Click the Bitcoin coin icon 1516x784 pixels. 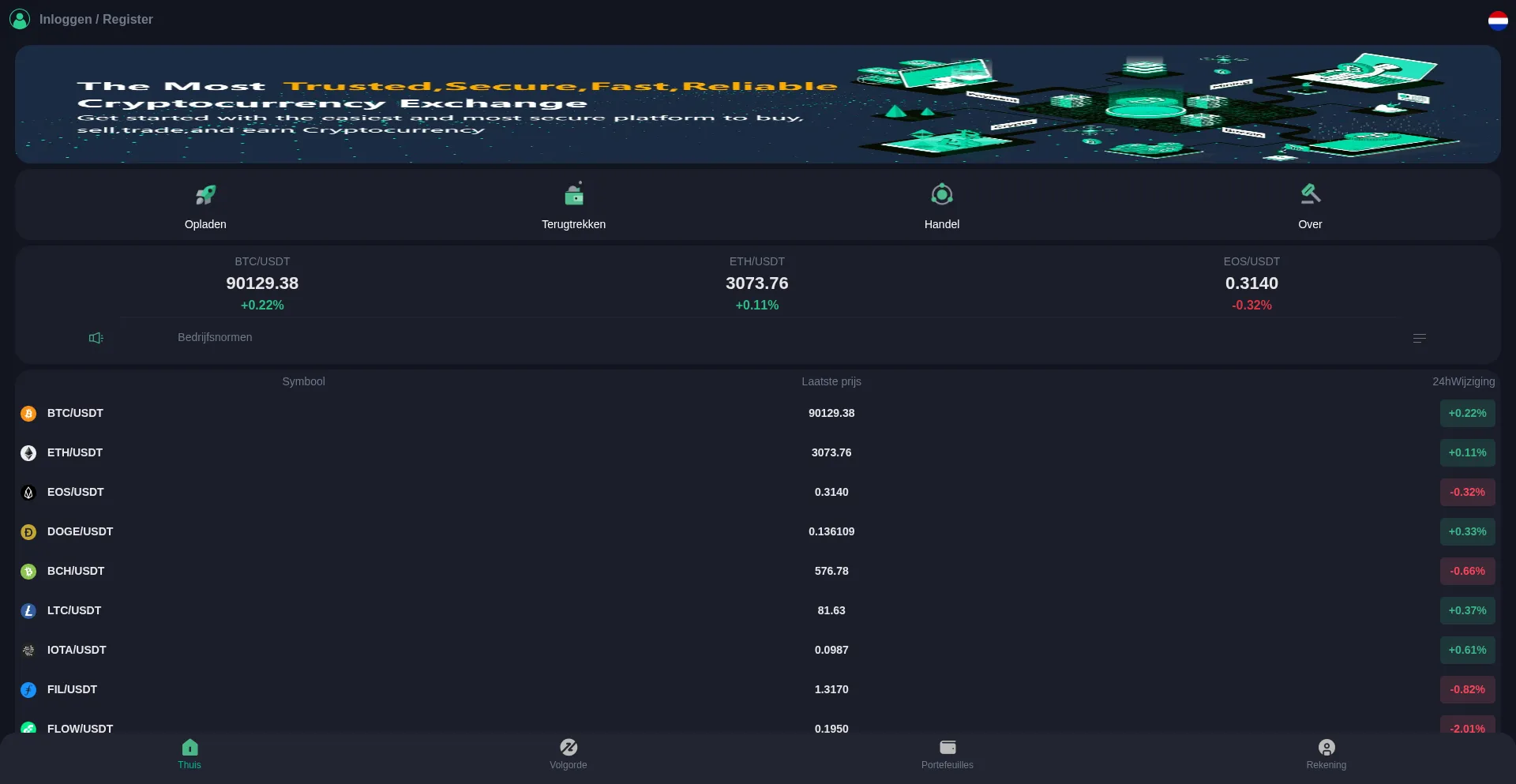[x=28, y=414]
